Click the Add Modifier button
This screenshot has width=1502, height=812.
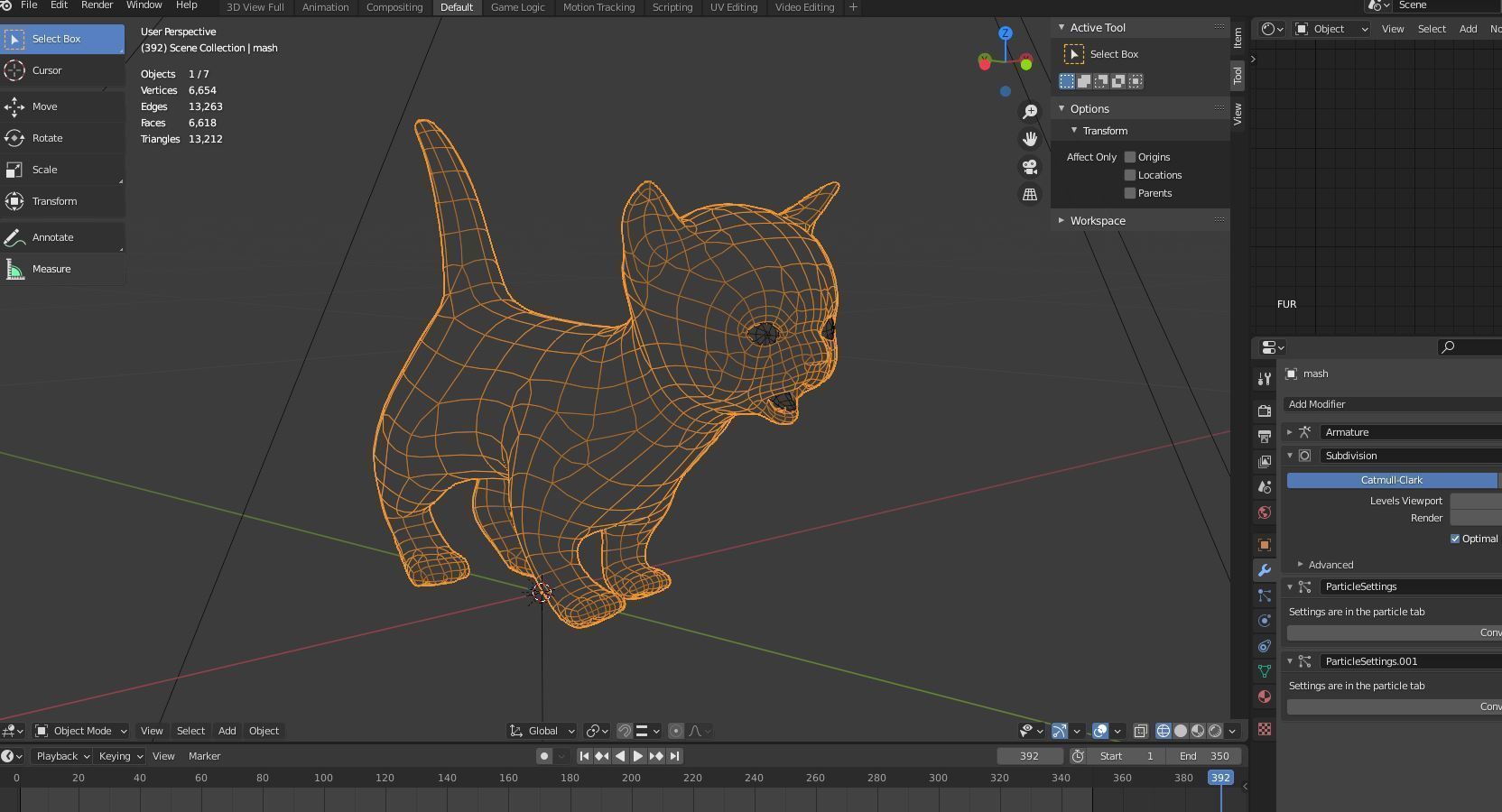click(x=1393, y=404)
